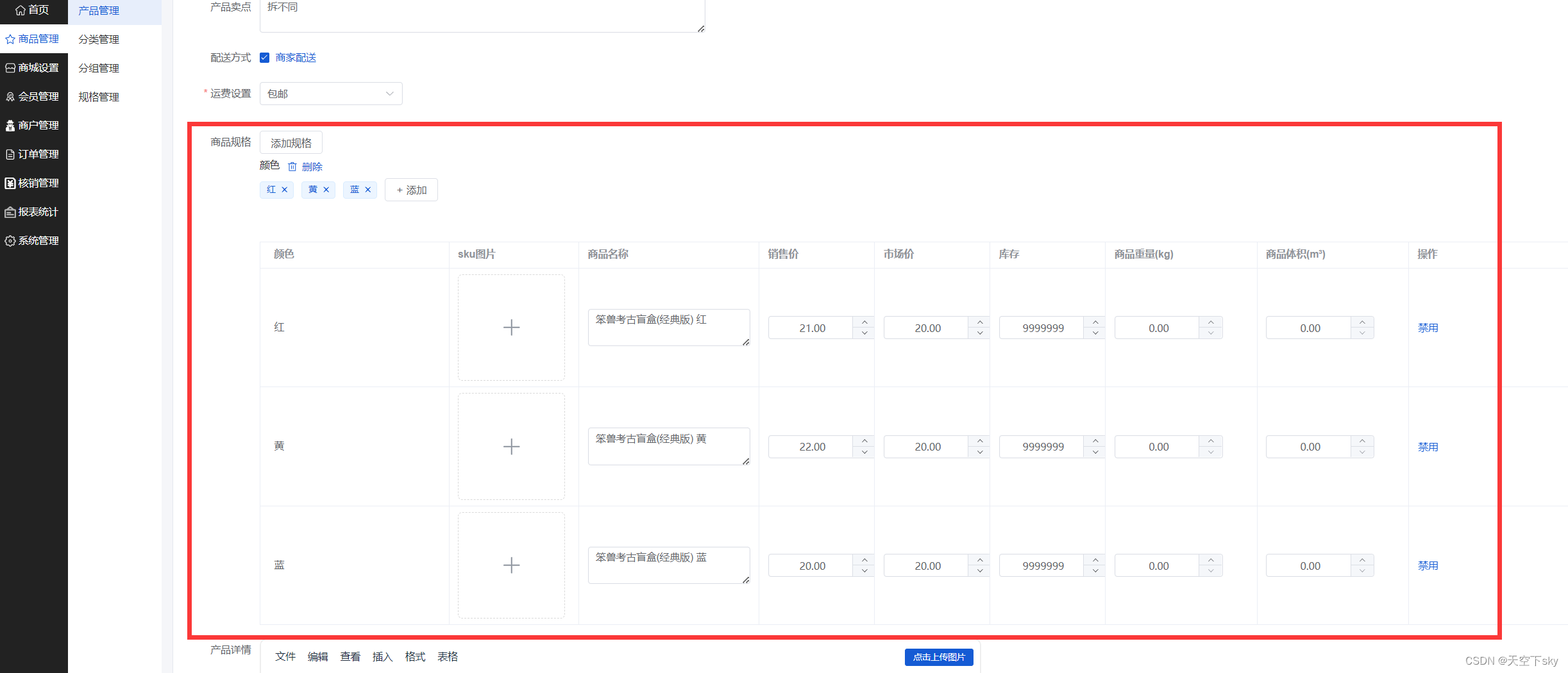The image size is (1568, 673).
Task: Click product name field for 黄 row
Action: 669,447
